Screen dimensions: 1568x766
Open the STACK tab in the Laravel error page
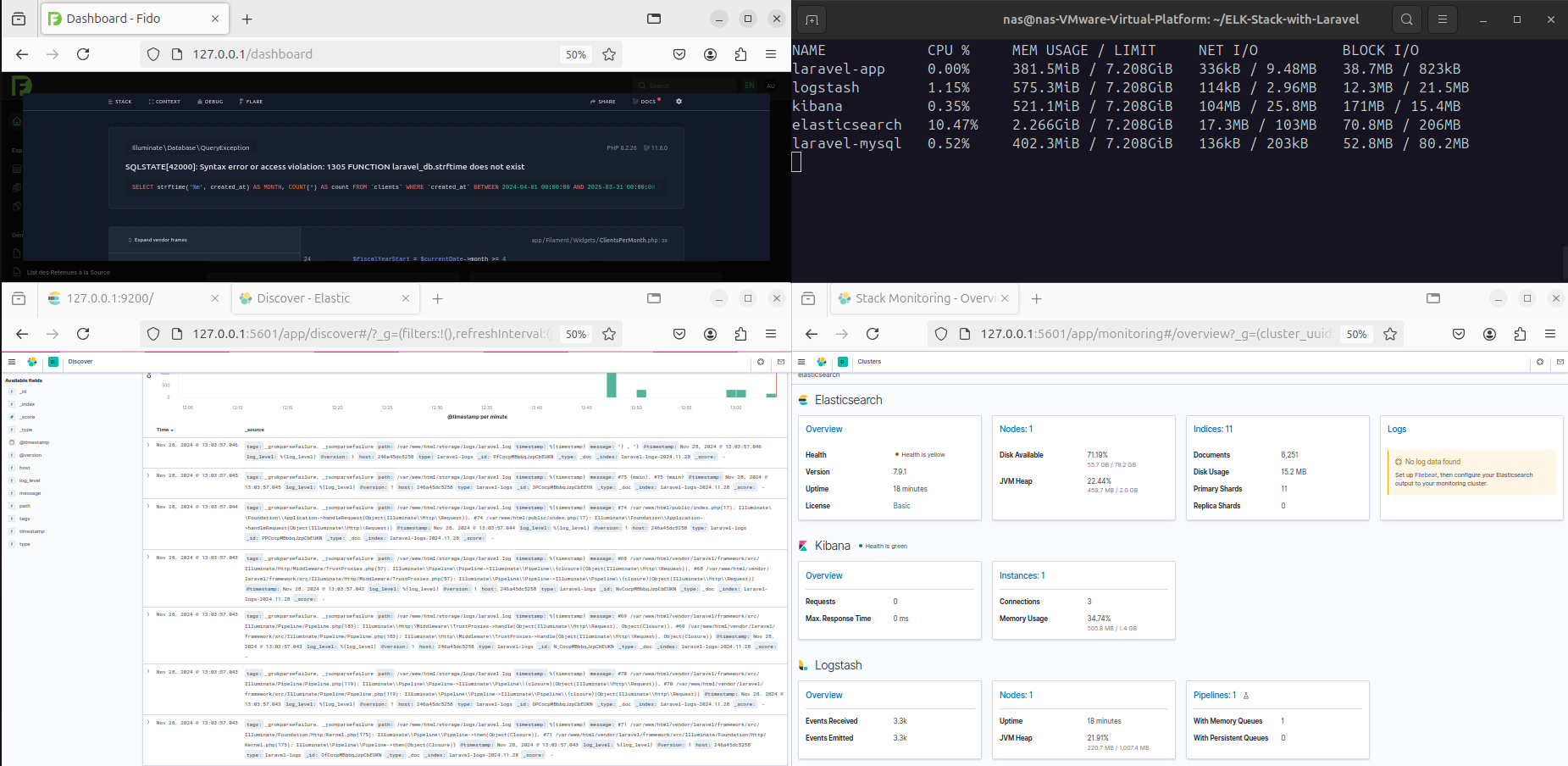119,102
